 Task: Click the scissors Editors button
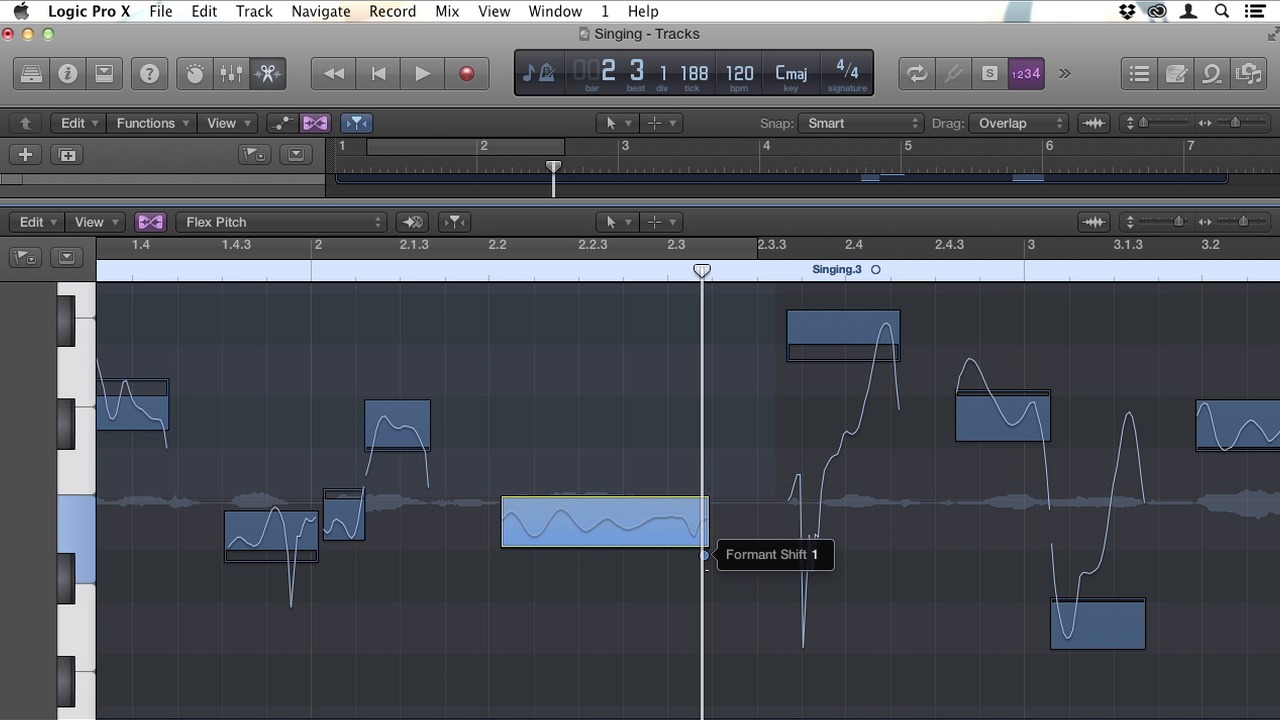pyautogui.click(x=267, y=74)
